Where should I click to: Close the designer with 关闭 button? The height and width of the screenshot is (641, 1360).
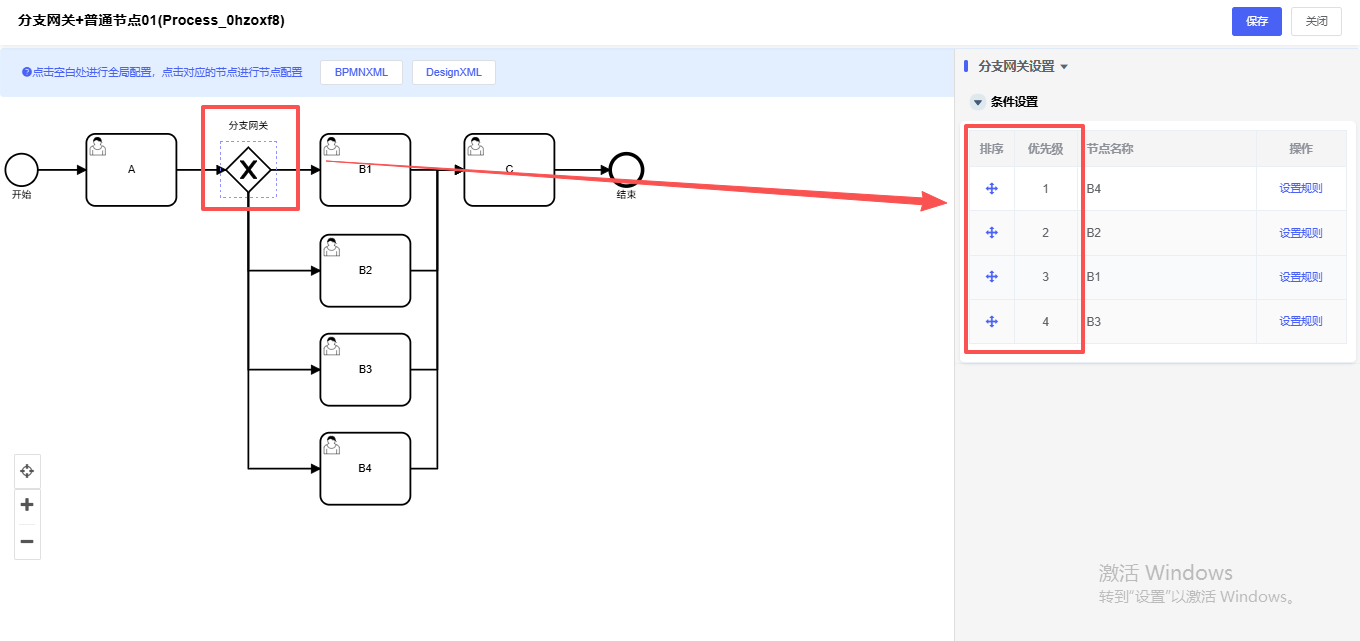(x=1316, y=21)
